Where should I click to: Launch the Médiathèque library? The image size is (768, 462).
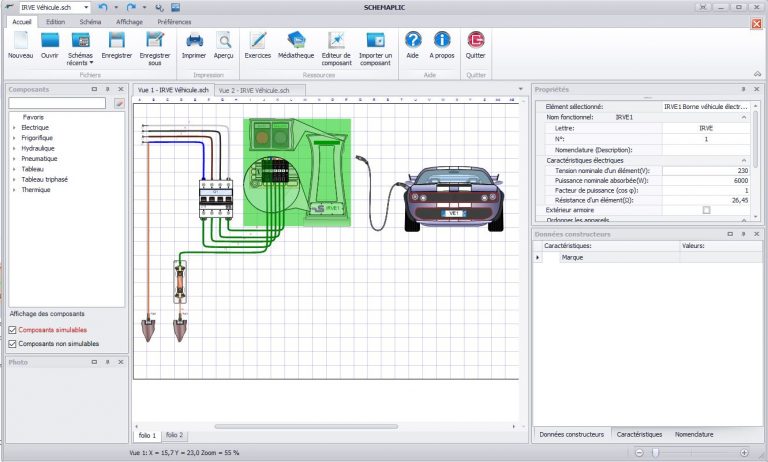(295, 41)
